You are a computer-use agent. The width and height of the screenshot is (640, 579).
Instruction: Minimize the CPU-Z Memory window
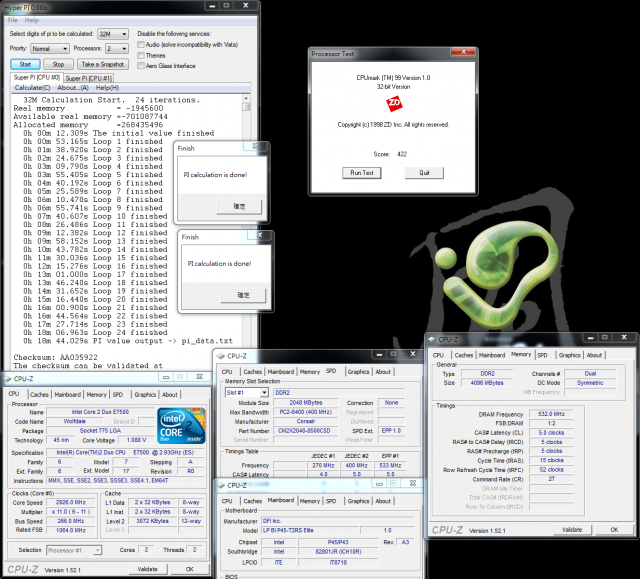click(591, 337)
